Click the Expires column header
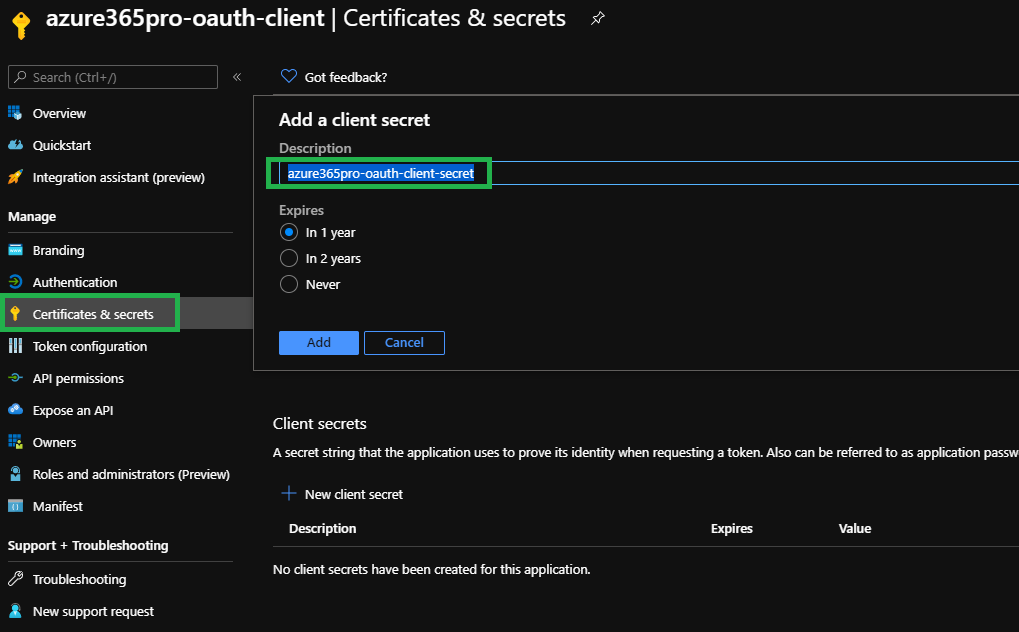The width and height of the screenshot is (1019, 632). (x=731, y=529)
